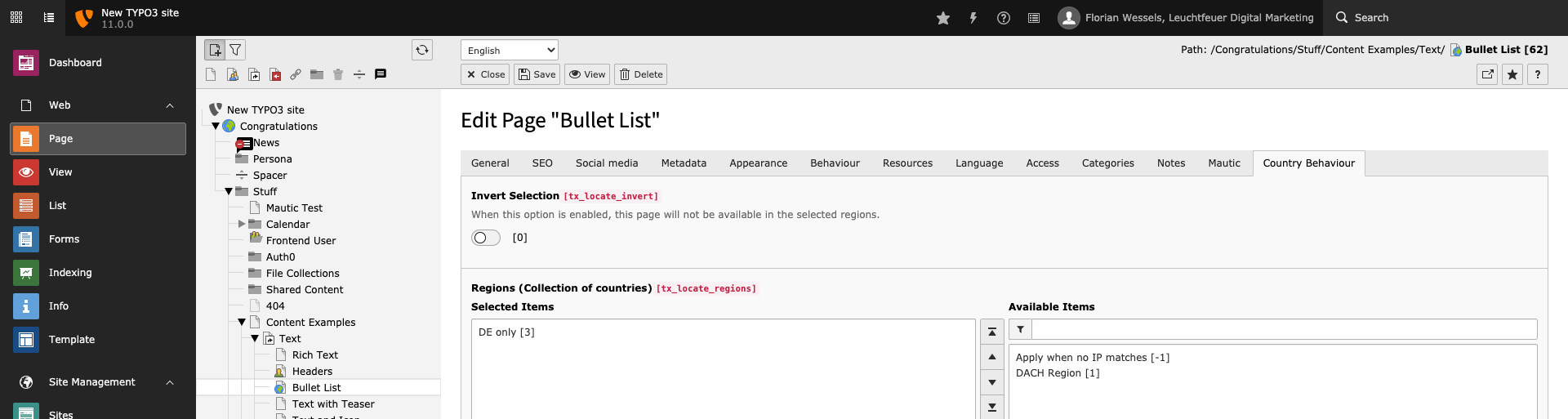This screenshot has width=1568, height=419.
Task: Select Headers page in tree
Action: 312,372
